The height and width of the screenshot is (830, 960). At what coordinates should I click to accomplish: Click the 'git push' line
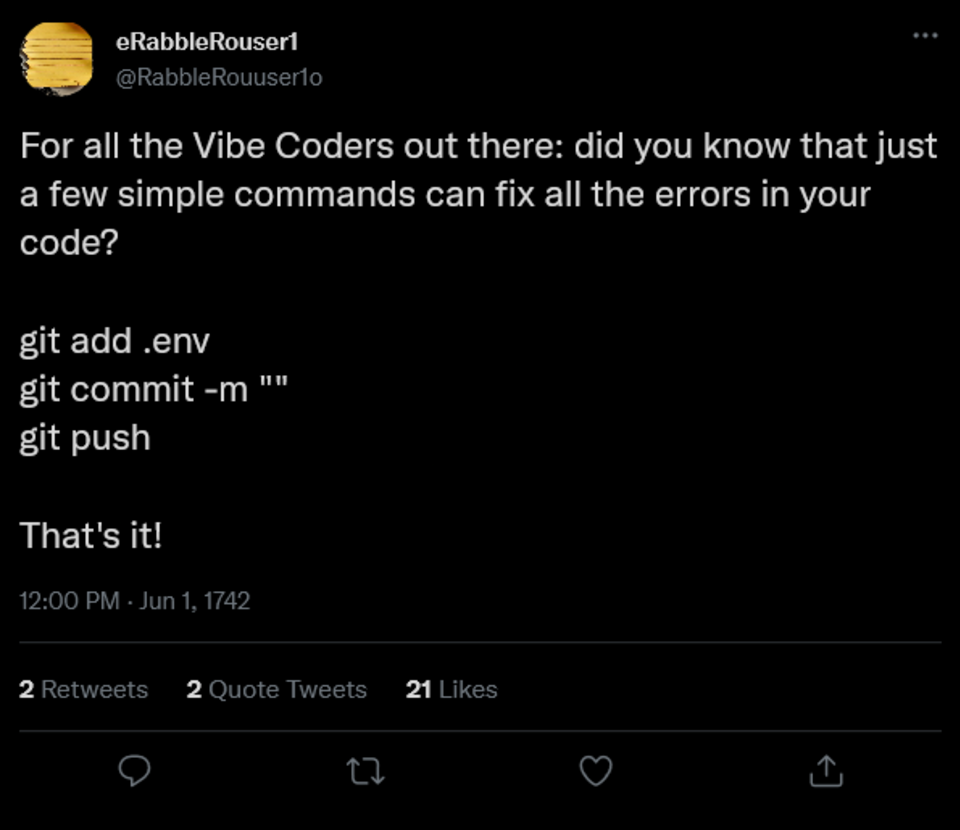tap(85, 438)
